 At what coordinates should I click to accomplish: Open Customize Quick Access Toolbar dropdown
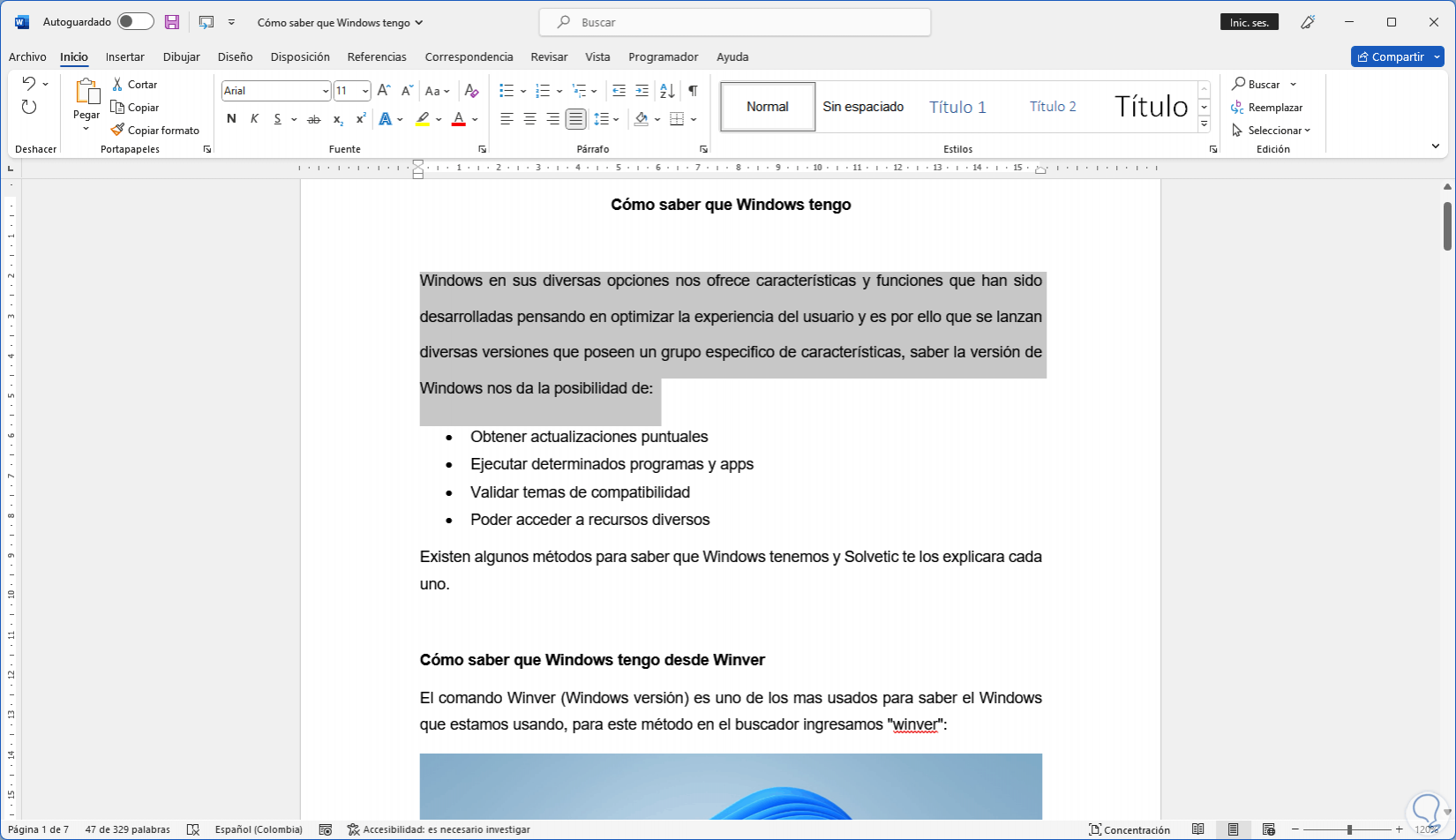coord(231,22)
